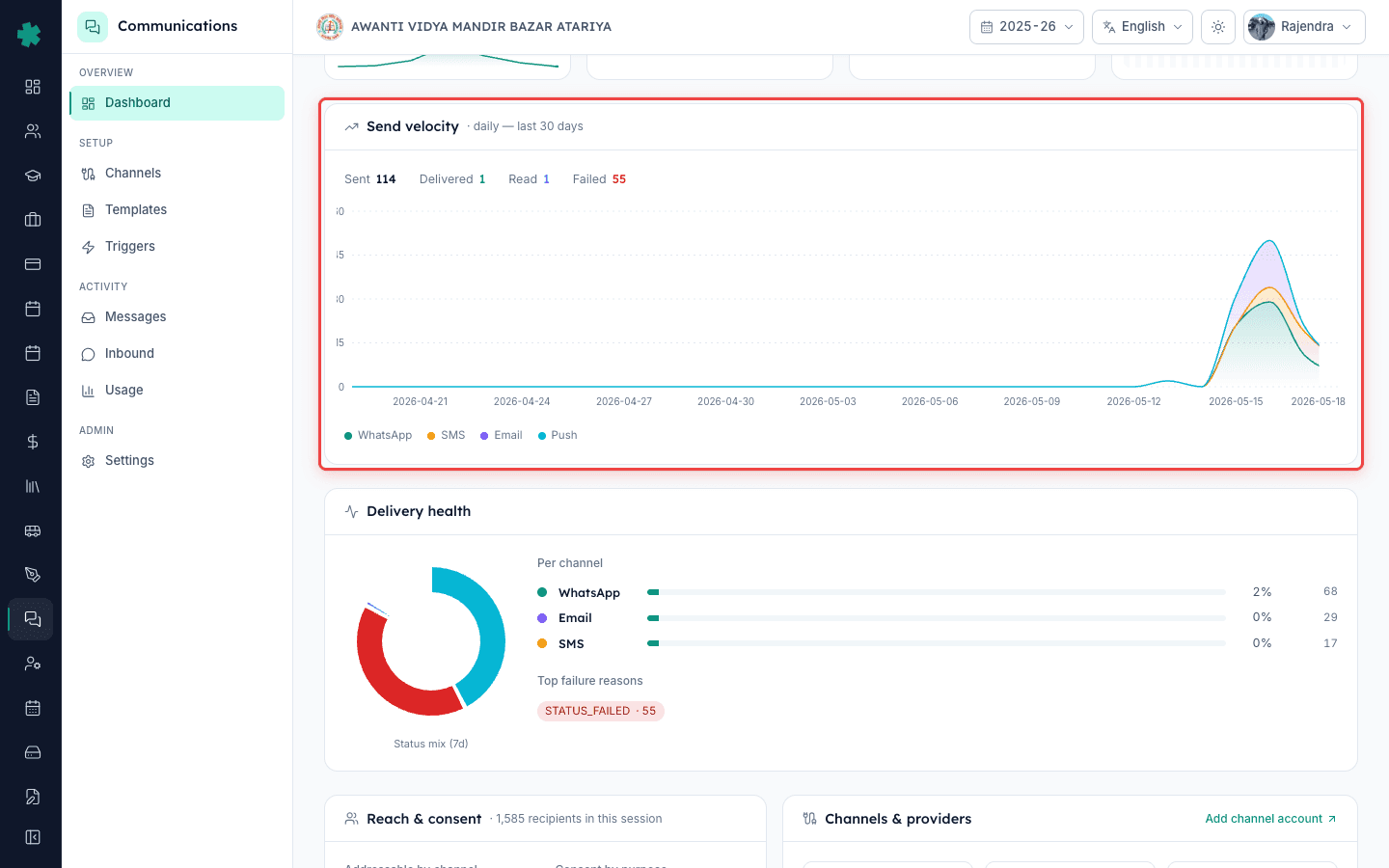Open the briefcase icon in dark rail
This screenshot has width=1389, height=868.
click(x=33, y=220)
